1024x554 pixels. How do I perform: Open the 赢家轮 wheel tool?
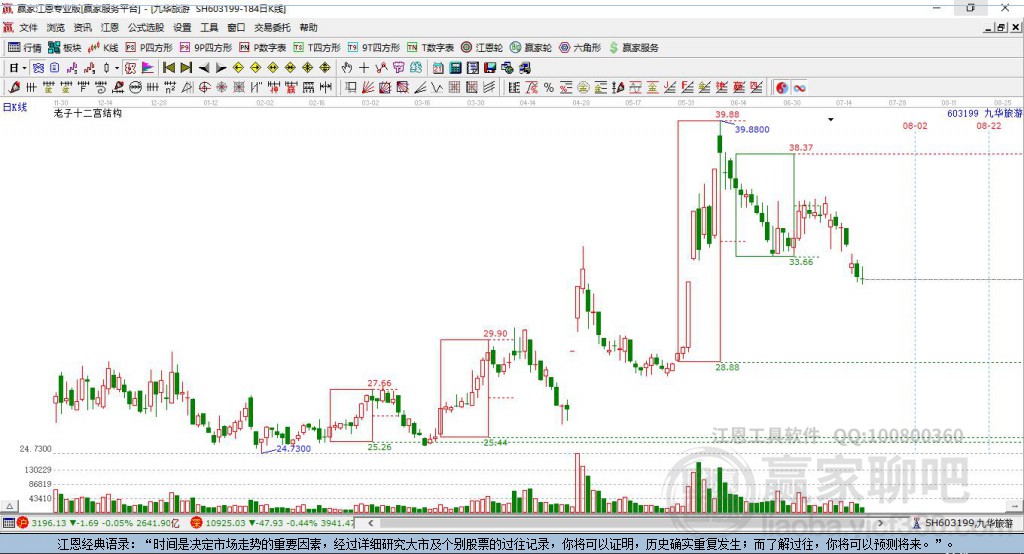tap(531, 48)
